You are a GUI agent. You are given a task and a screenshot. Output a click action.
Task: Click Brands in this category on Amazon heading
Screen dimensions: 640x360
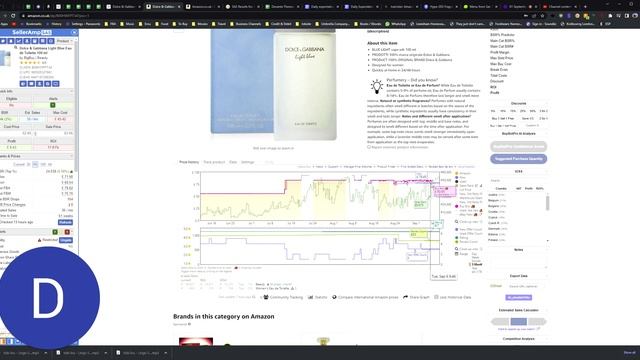pos(224,316)
